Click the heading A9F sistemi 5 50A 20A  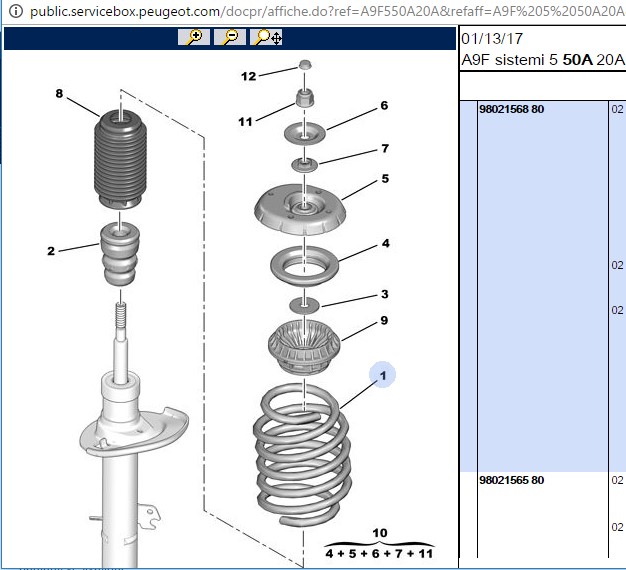coord(543,60)
